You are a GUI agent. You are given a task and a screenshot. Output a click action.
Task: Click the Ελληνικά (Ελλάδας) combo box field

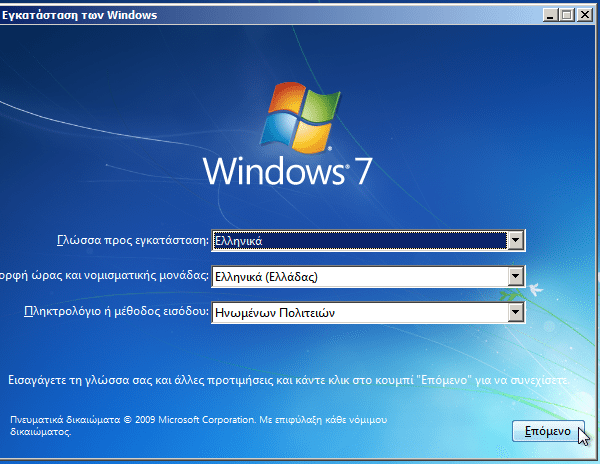click(368, 276)
